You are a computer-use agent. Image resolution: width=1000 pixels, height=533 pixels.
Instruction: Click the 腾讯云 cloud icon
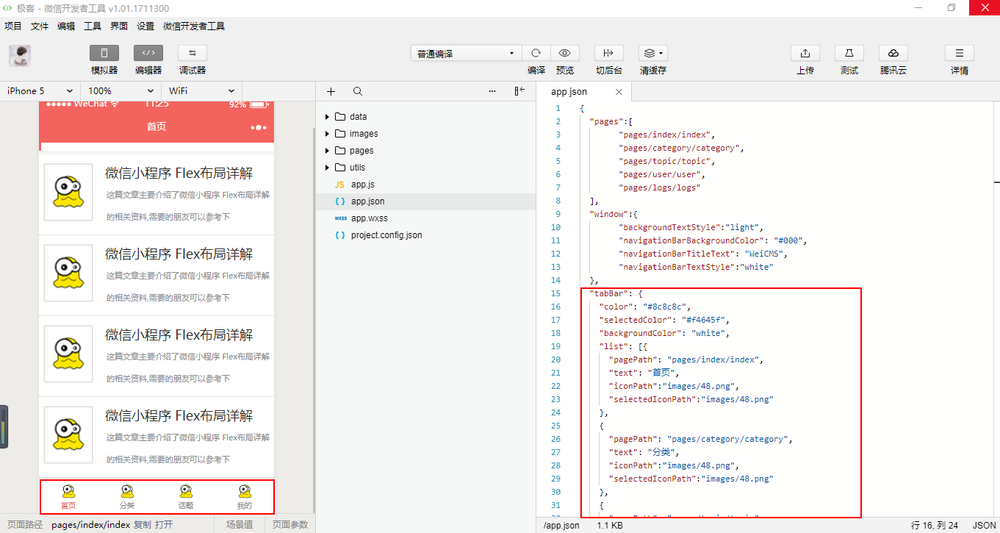click(x=893, y=53)
